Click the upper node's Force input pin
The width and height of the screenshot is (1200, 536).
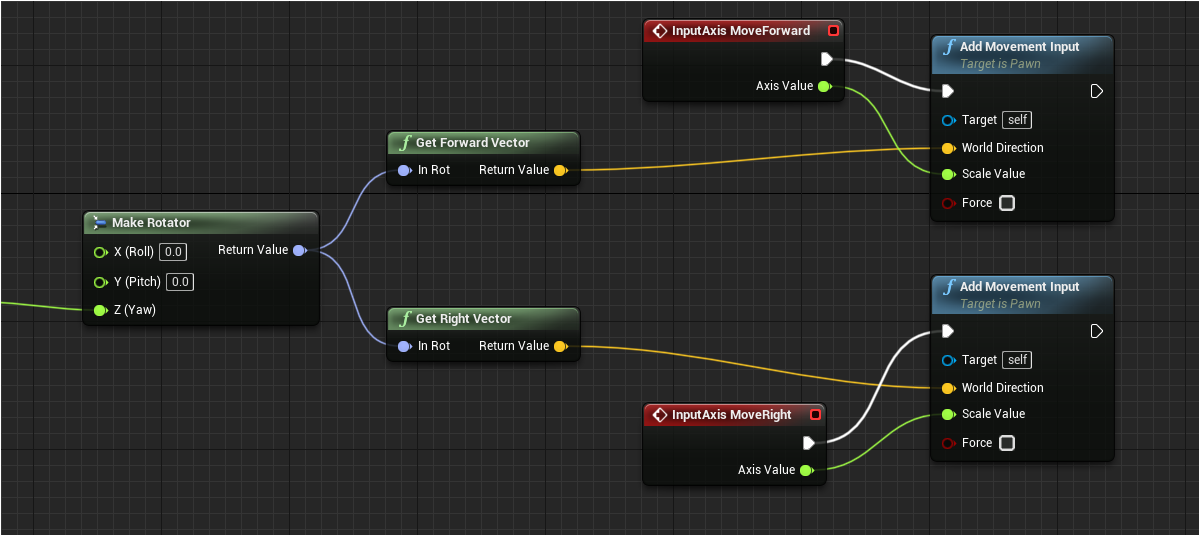coord(948,203)
